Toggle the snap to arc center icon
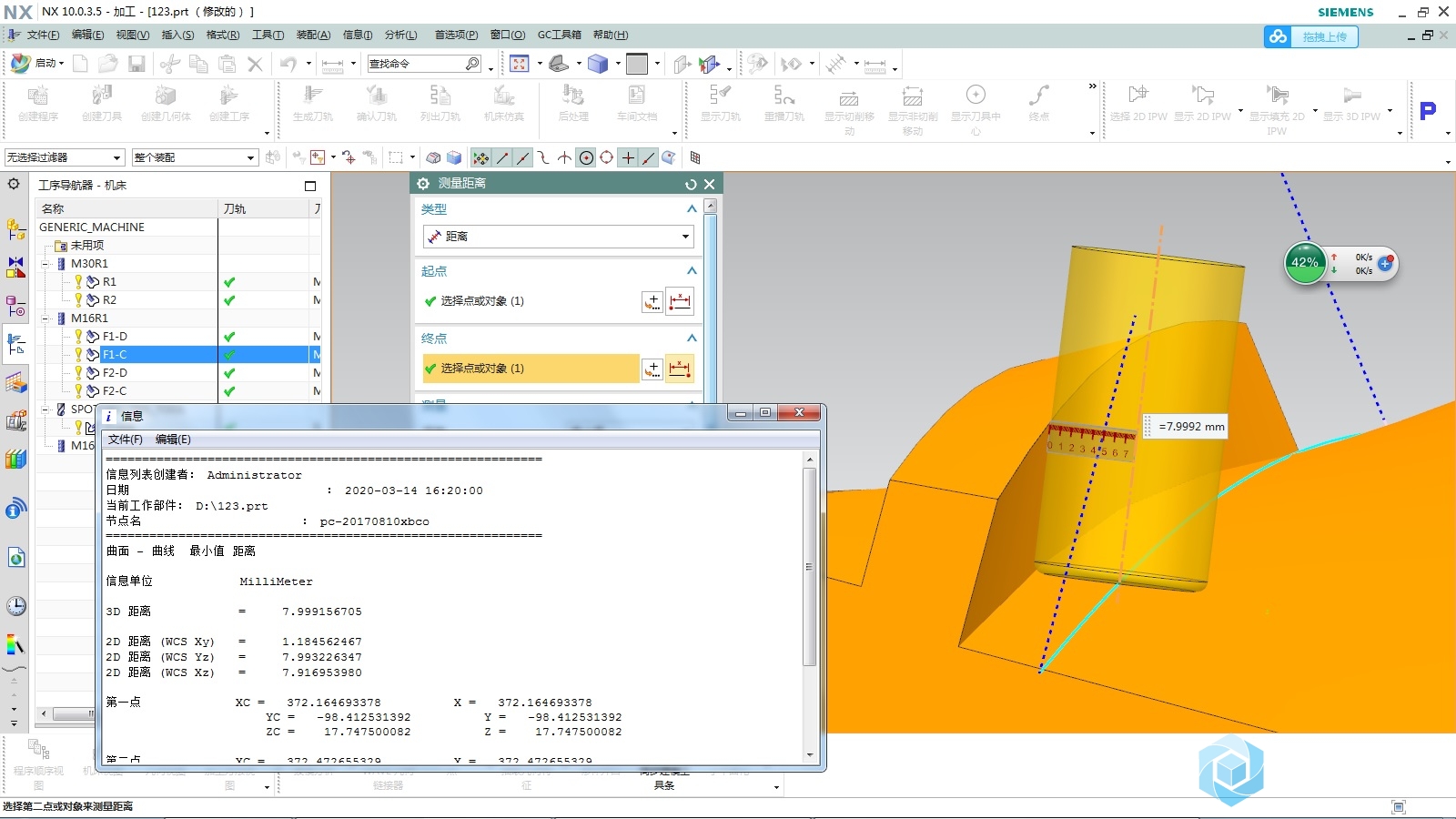The width and height of the screenshot is (1456, 819). tap(587, 157)
